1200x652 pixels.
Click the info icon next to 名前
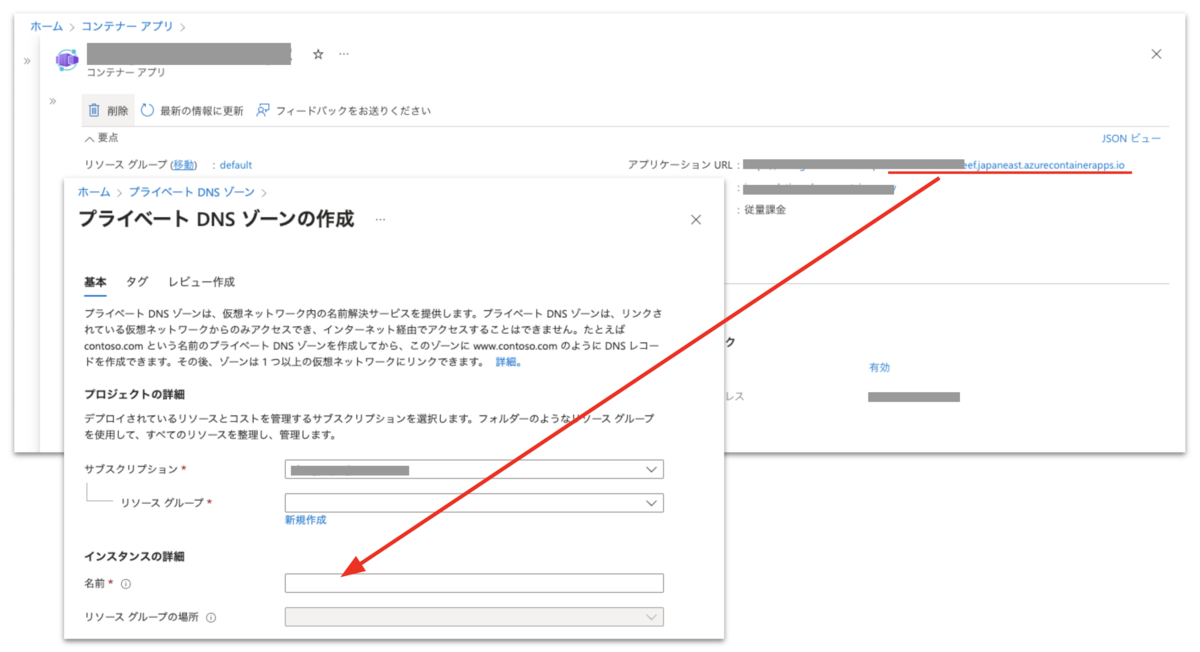coord(126,584)
